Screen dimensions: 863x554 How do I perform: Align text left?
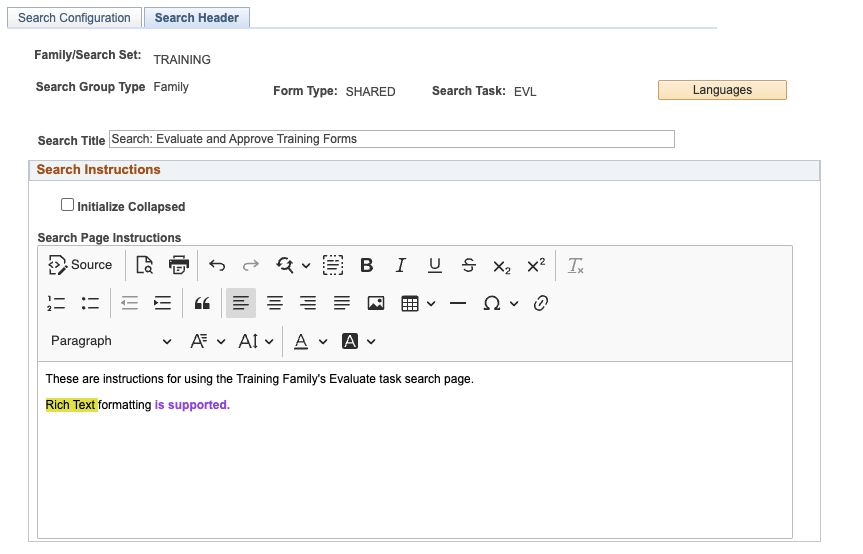click(x=241, y=303)
